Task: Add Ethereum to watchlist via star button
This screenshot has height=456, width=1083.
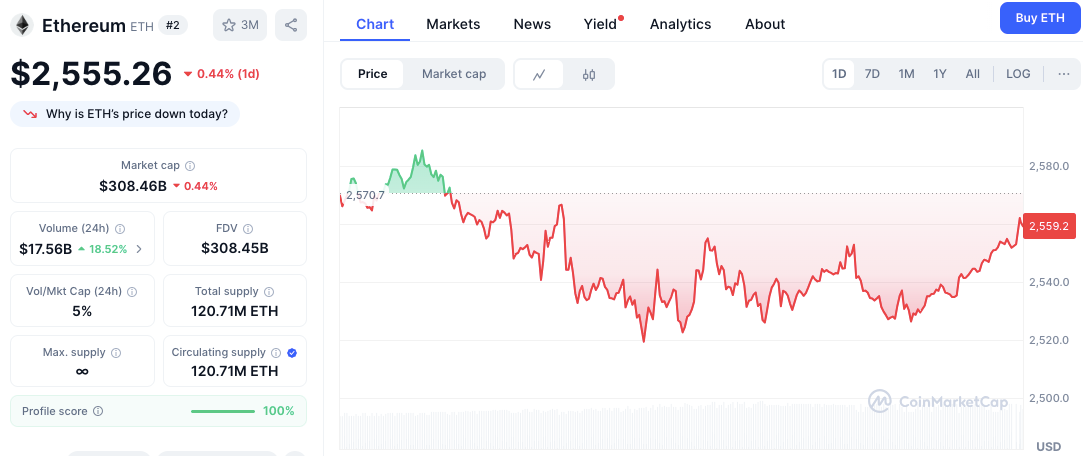Action: click(240, 26)
